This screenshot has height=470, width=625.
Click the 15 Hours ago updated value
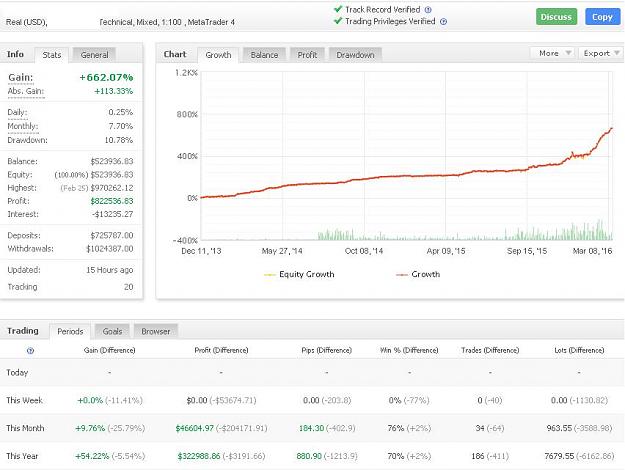(x=110, y=270)
